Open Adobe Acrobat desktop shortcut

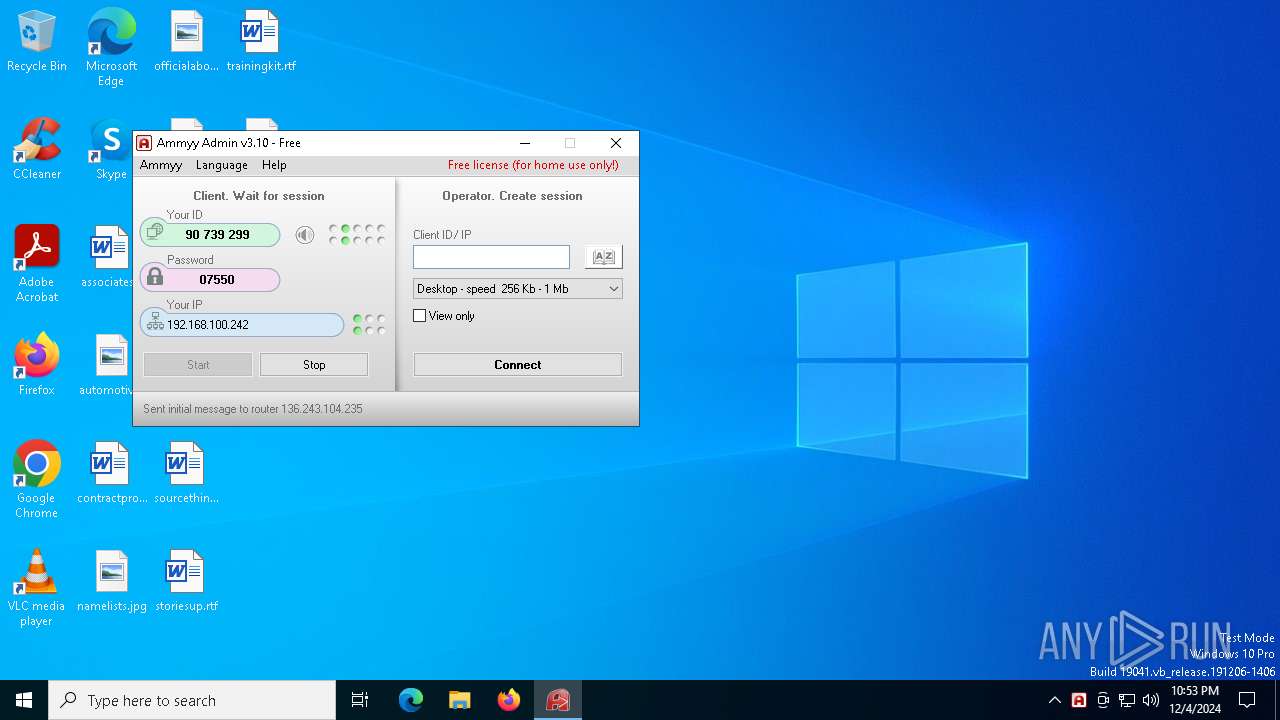37,264
